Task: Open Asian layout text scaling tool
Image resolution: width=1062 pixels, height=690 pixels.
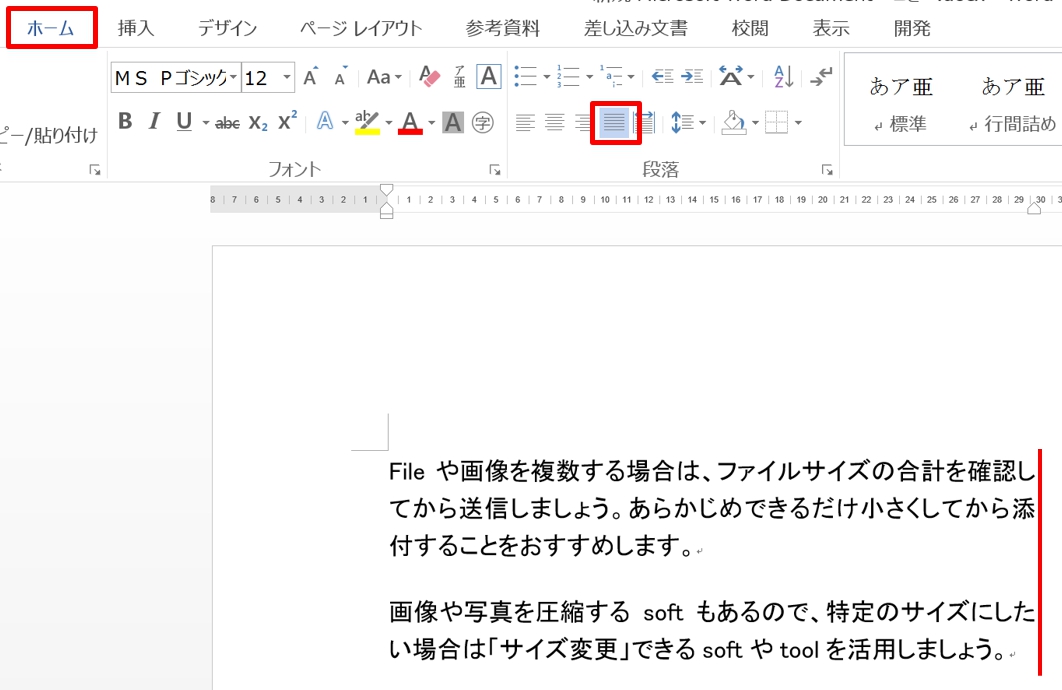Action: 730,77
